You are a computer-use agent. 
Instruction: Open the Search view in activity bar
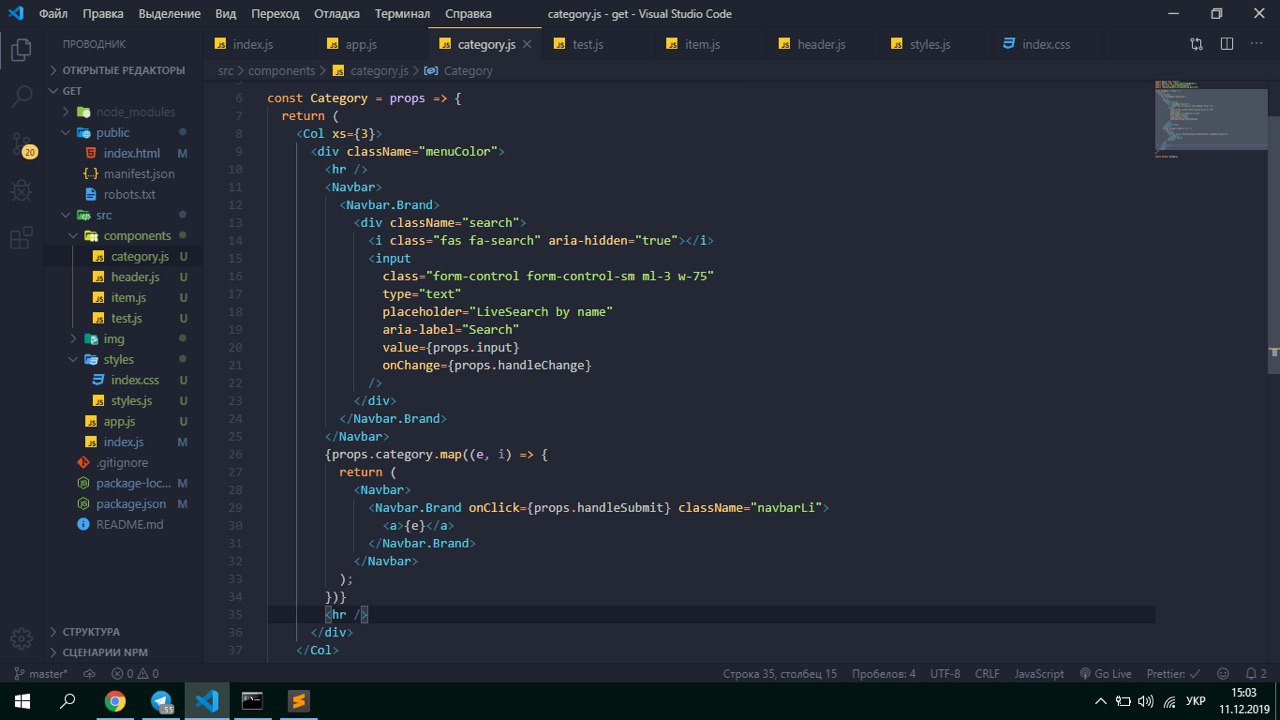click(x=21, y=97)
